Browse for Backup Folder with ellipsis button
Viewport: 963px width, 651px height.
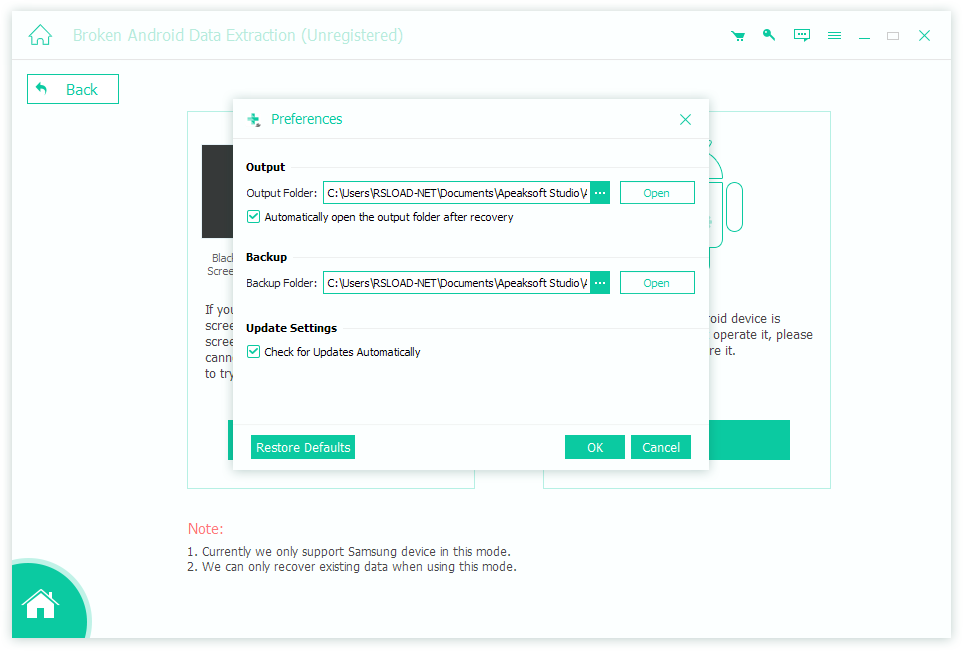click(600, 283)
